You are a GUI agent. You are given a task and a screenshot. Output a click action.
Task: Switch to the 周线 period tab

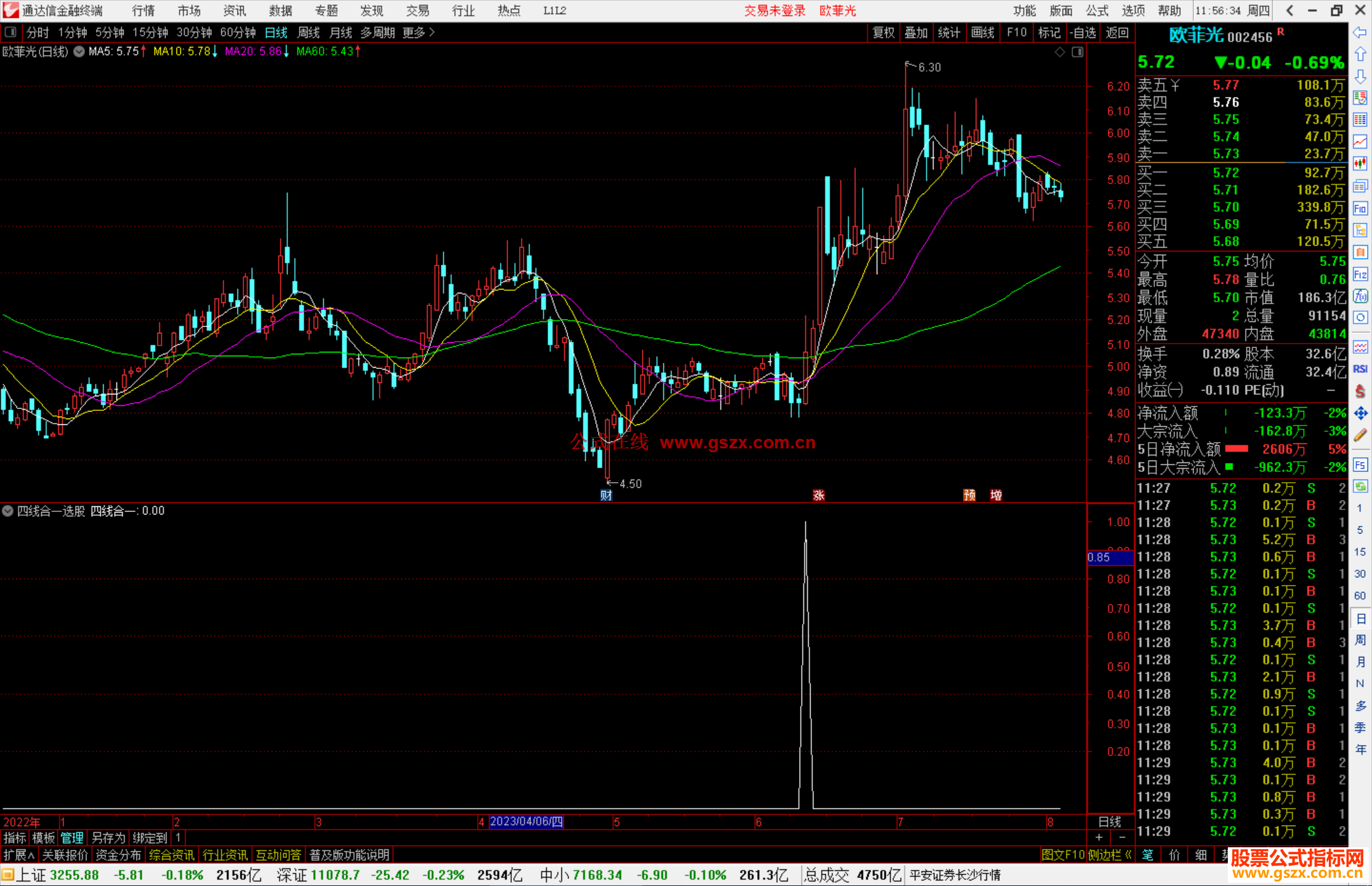(x=309, y=32)
